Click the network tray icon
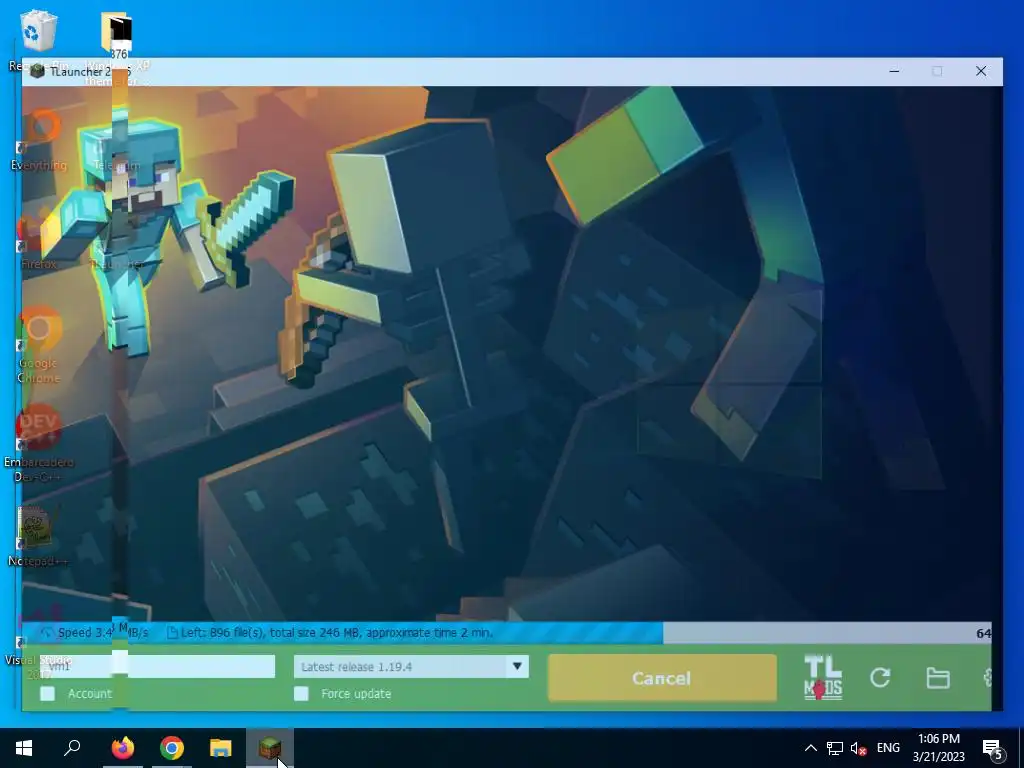Image resolution: width=1024 pixels, height=768 pixels. tap(835, 748)
